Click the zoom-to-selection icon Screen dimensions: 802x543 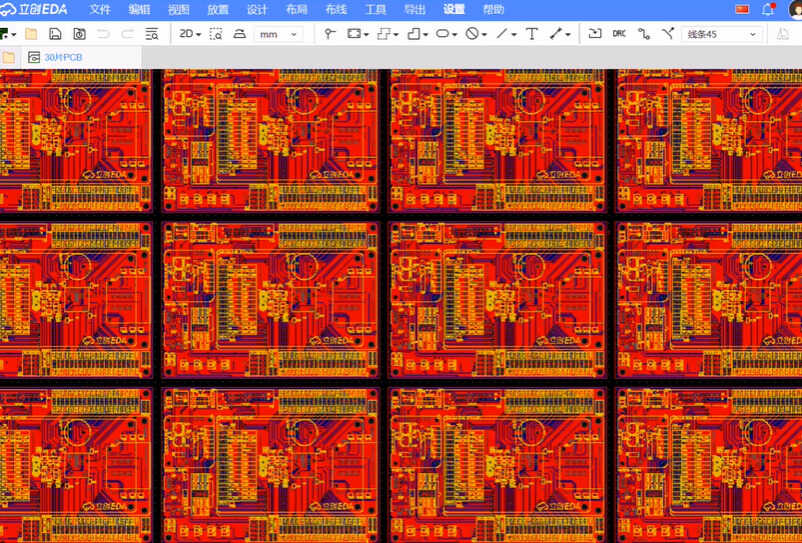click(x=216, y=34)
